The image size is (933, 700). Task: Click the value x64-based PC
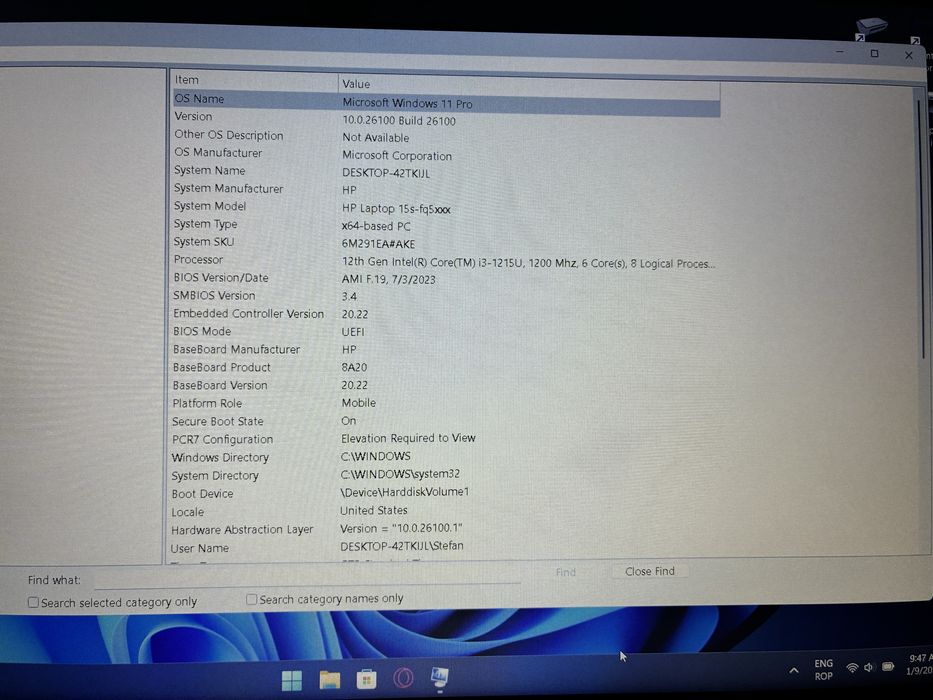click(x=376, y=226)
